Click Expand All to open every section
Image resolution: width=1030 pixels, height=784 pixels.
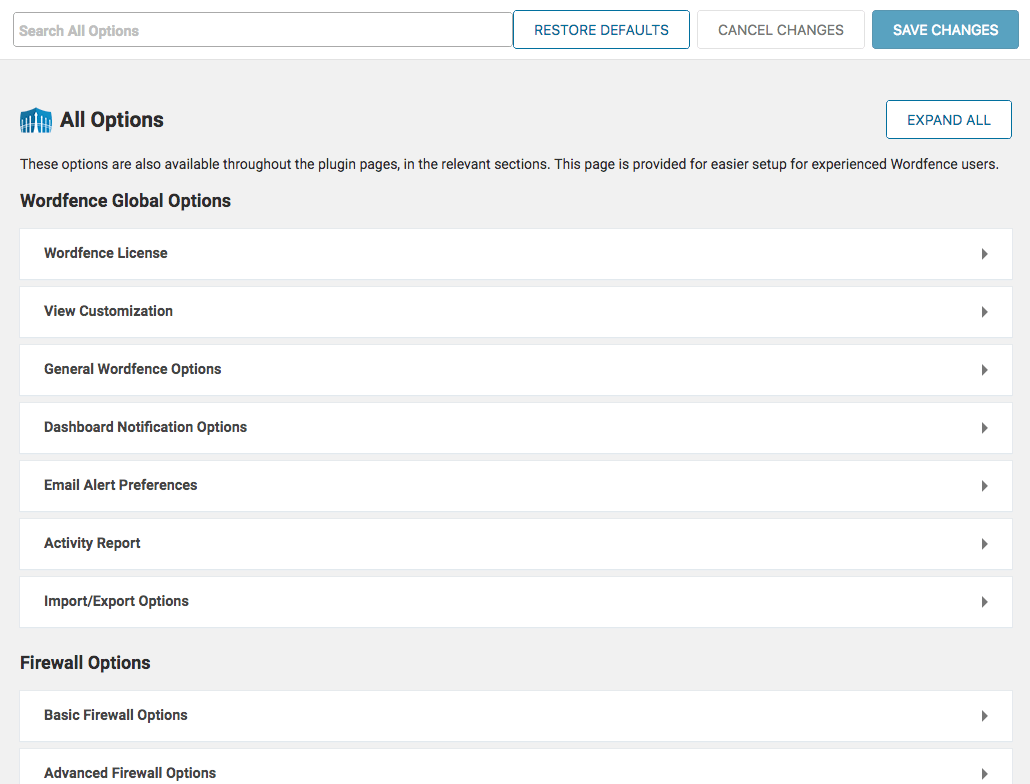click(948, 120)
